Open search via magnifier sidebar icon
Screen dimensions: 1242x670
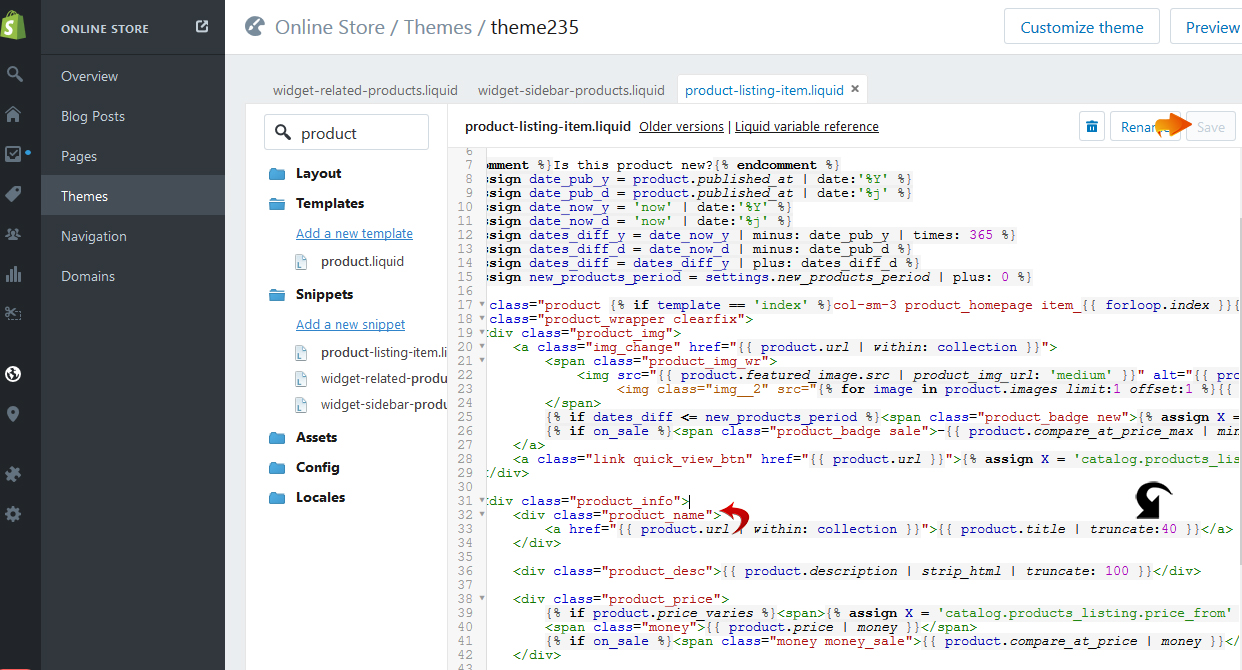click(x=14, y=74)
